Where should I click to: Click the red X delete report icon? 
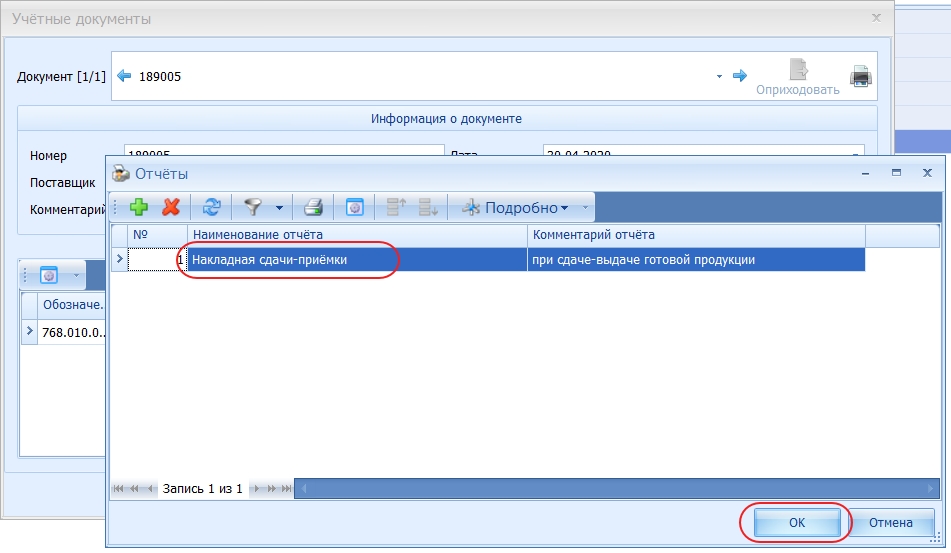171,207
